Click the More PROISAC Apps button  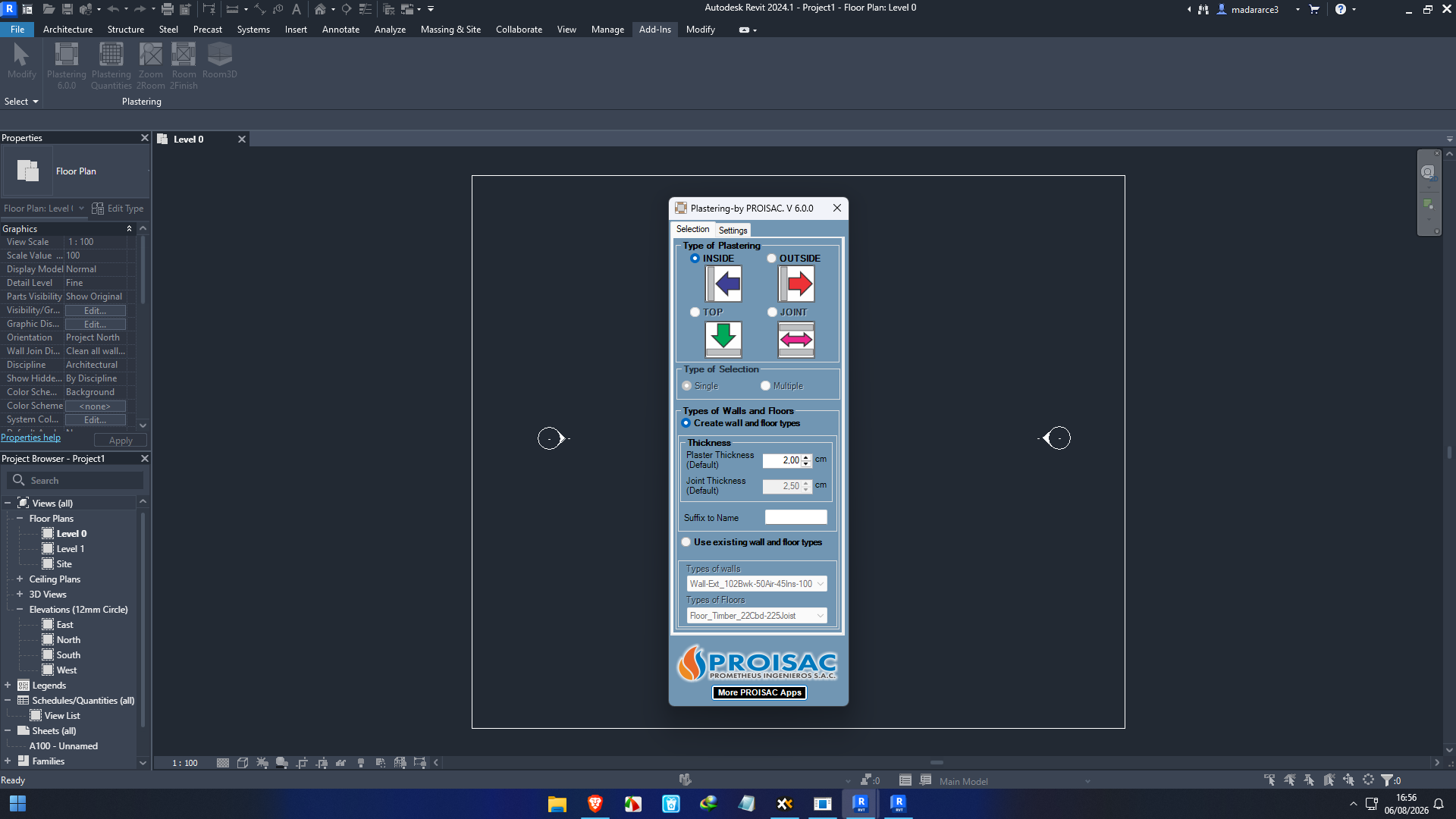(759, 692)
